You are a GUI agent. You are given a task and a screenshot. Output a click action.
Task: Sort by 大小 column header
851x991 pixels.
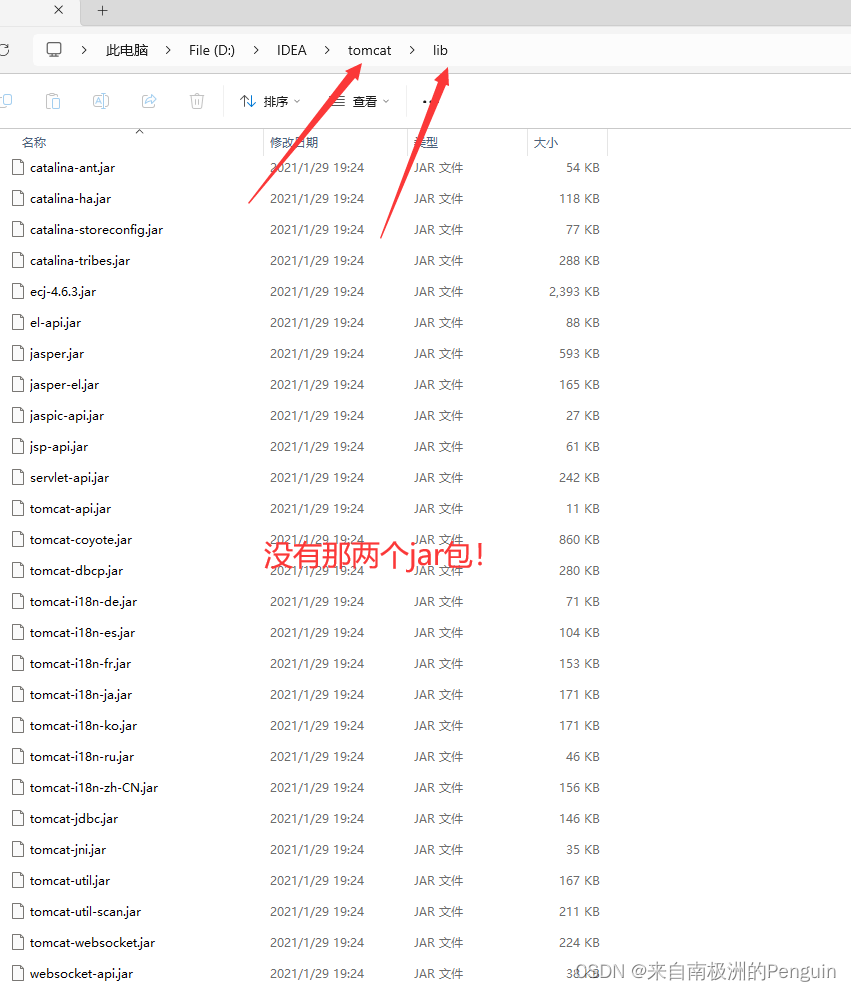546,143
